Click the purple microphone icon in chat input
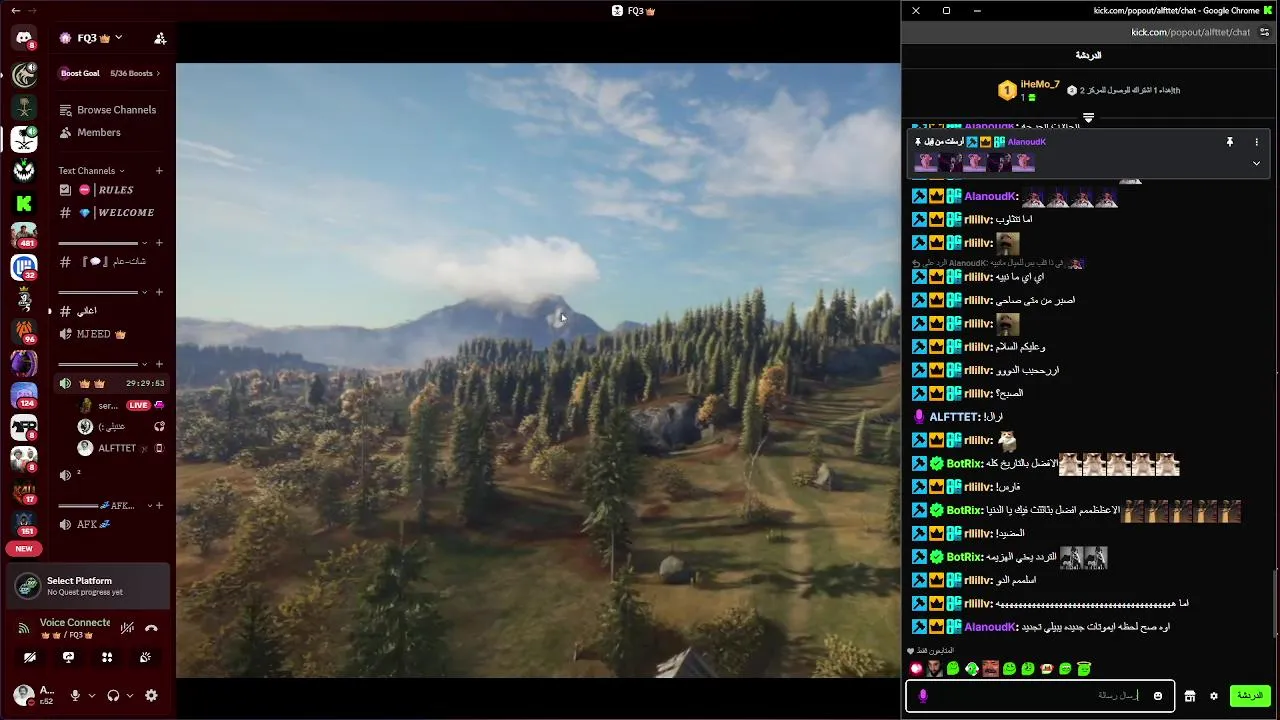The image size is (1280, 720). point(923,696)
